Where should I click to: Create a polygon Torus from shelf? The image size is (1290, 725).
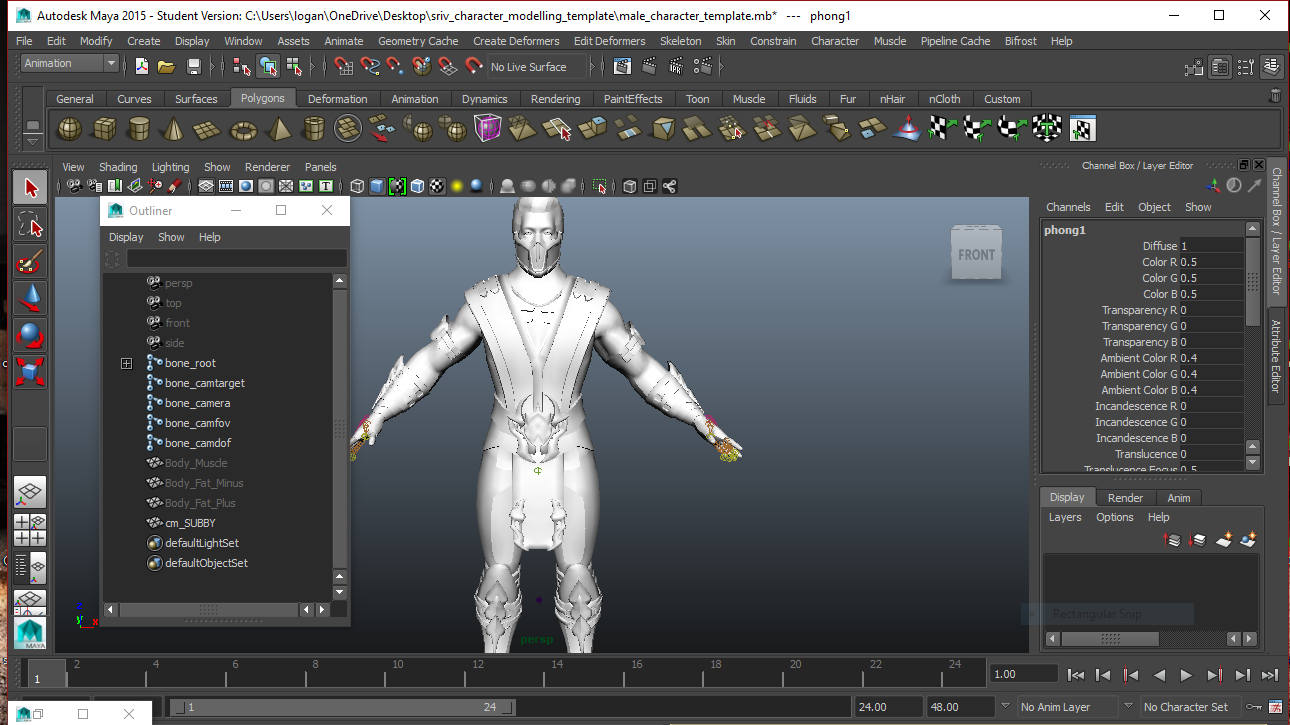point(243,128)
